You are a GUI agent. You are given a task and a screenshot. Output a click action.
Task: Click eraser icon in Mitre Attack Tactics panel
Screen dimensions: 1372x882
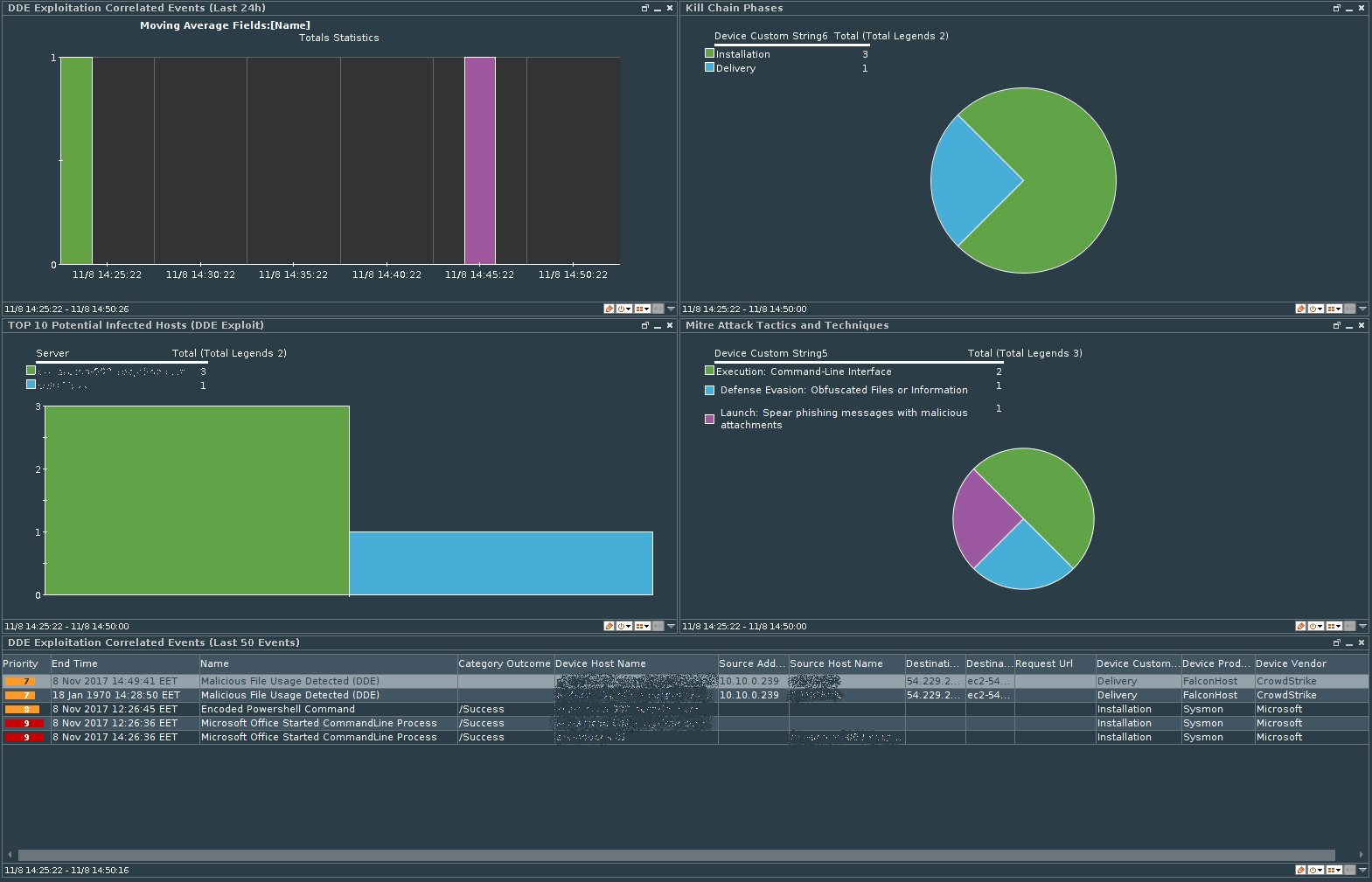(1300, 626)
